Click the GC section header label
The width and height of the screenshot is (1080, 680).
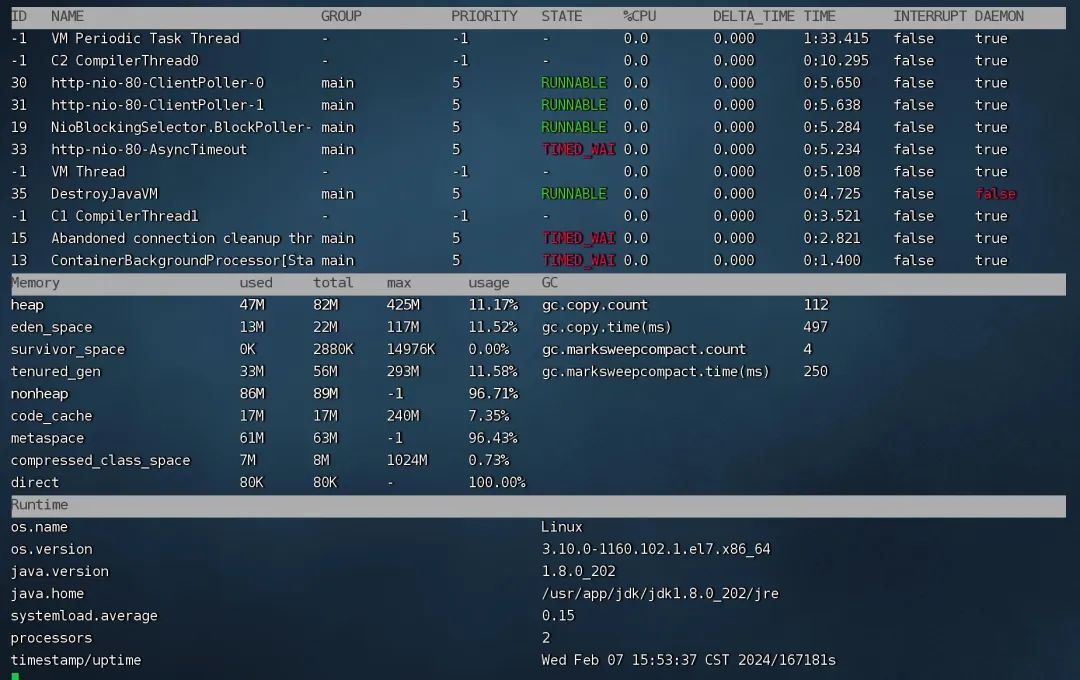(550, 283)
